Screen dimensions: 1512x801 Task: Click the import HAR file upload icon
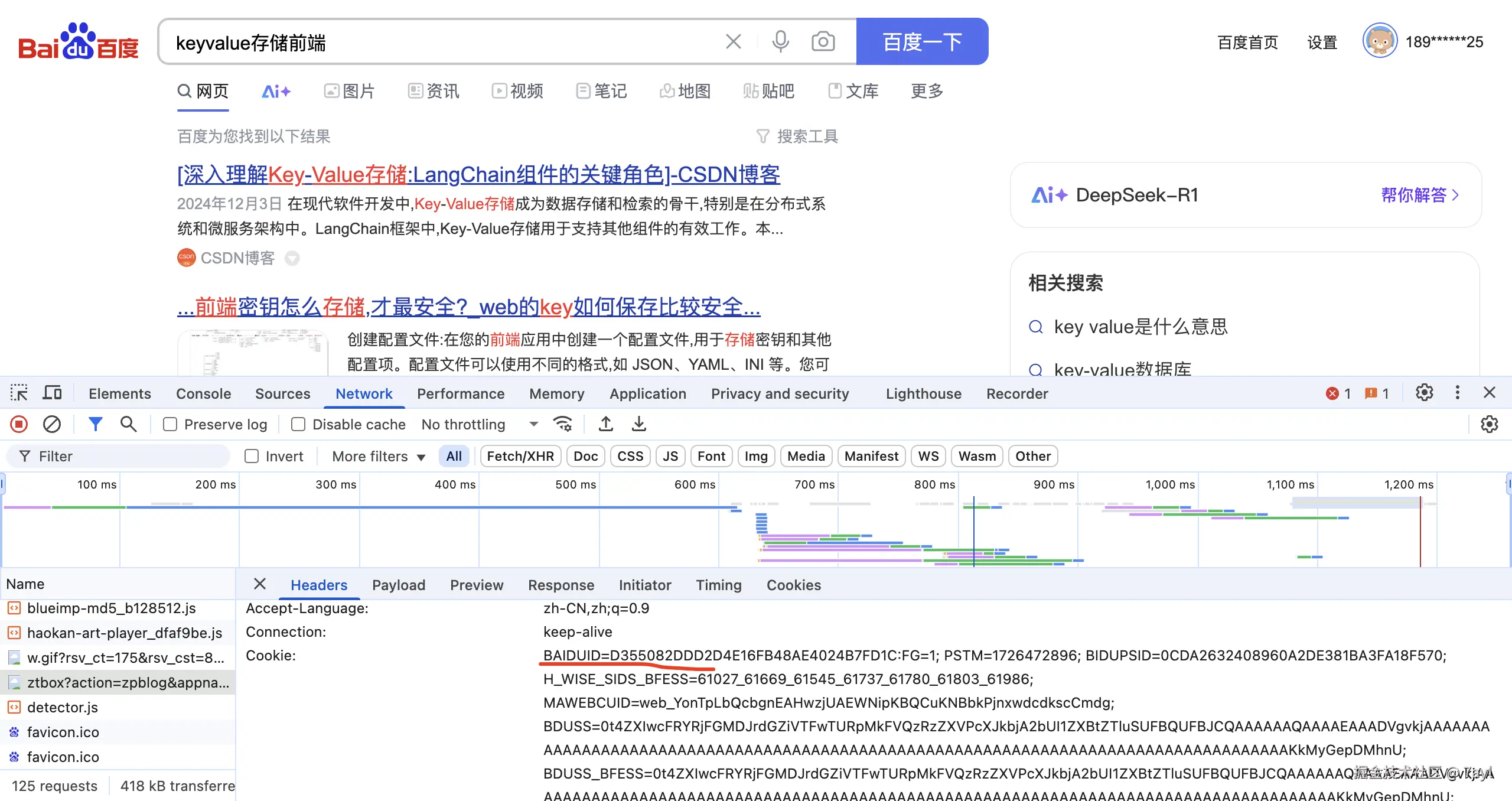(605, 424)
